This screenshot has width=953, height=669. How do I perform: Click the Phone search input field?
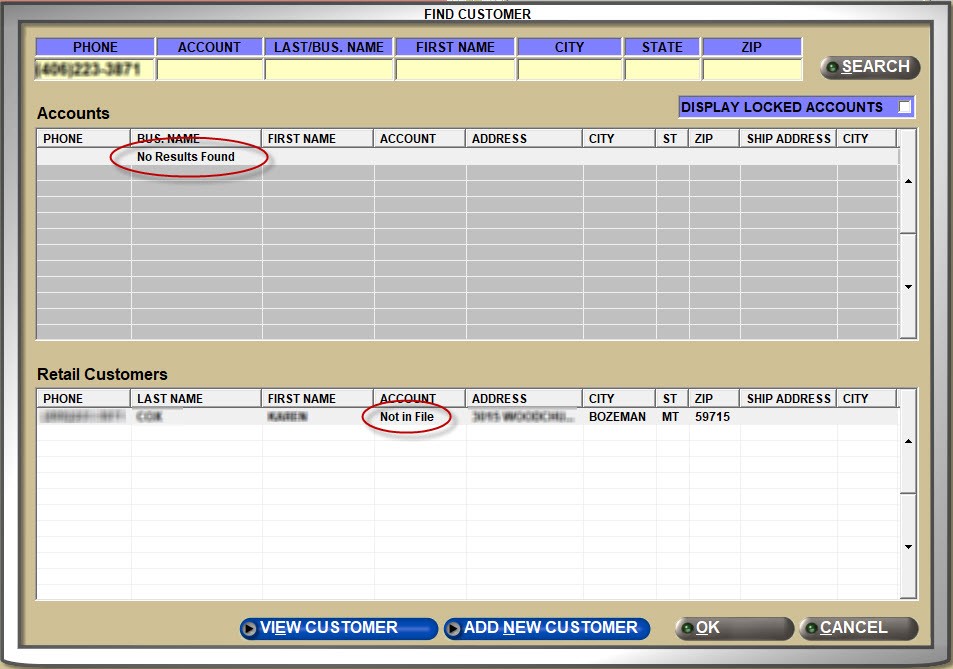click(95, 70)
